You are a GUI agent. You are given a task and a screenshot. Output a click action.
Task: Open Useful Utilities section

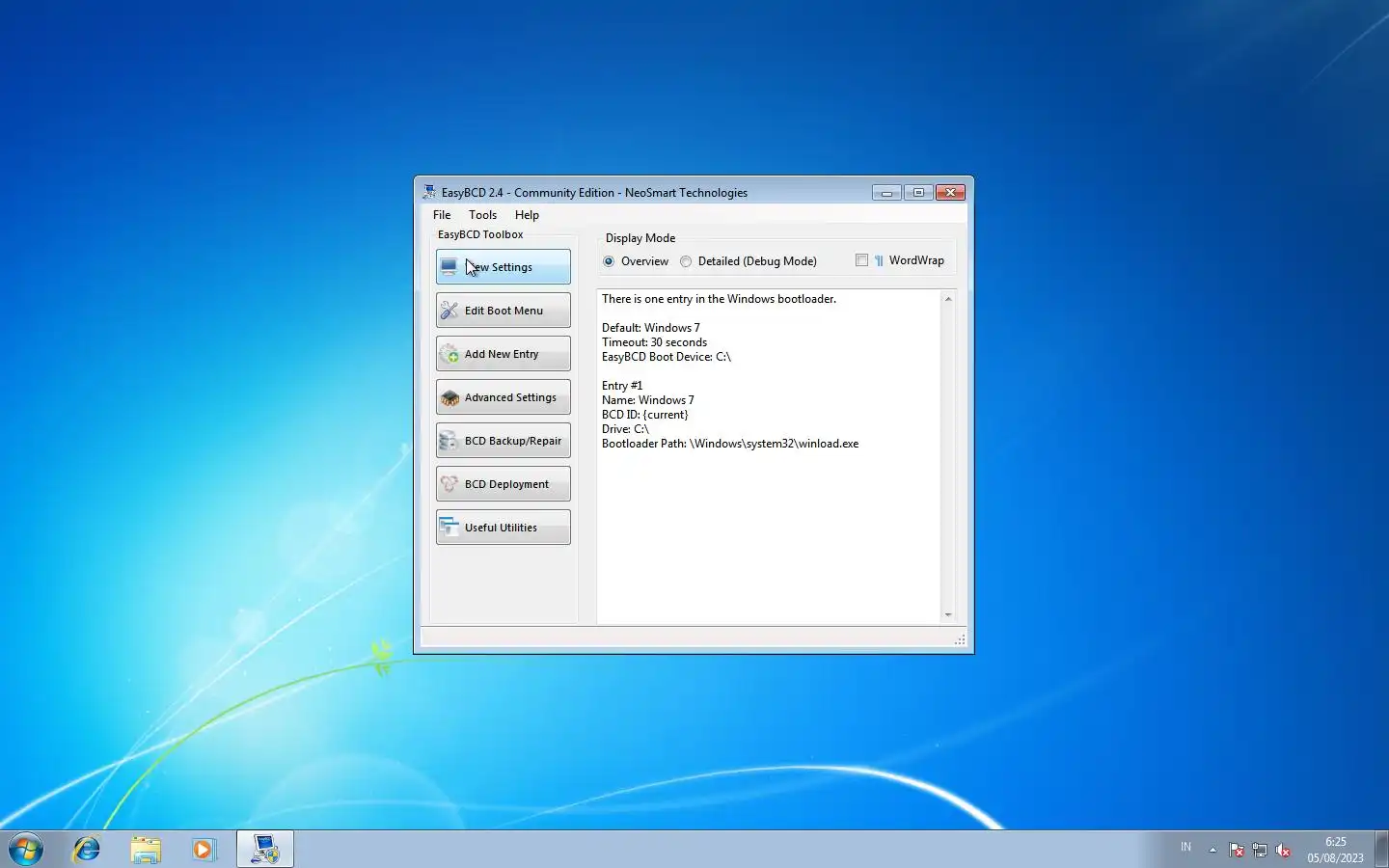(x=503, y=528)
